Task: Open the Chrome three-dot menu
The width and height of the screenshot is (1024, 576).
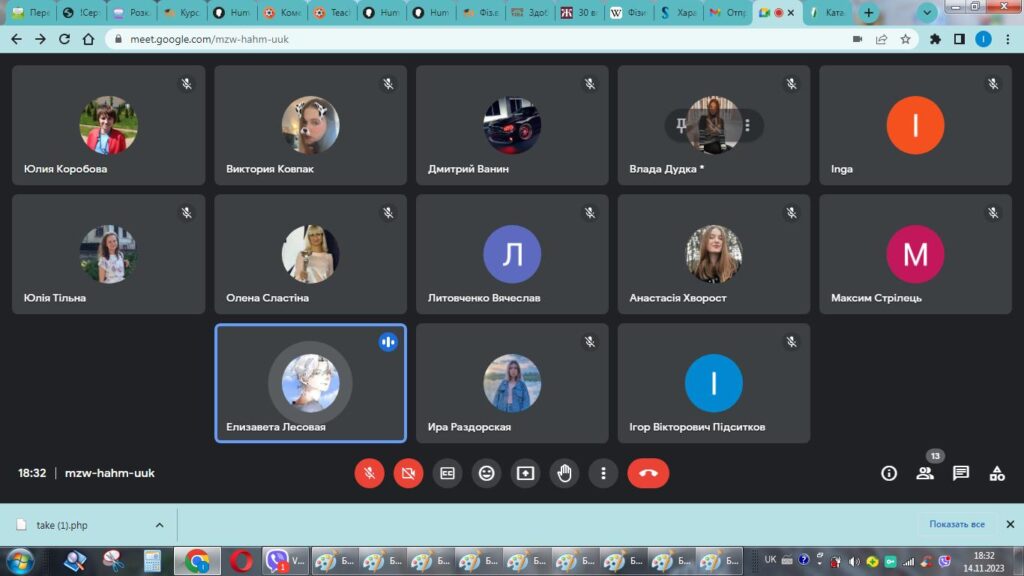Action: click(x=1008, y=39)
